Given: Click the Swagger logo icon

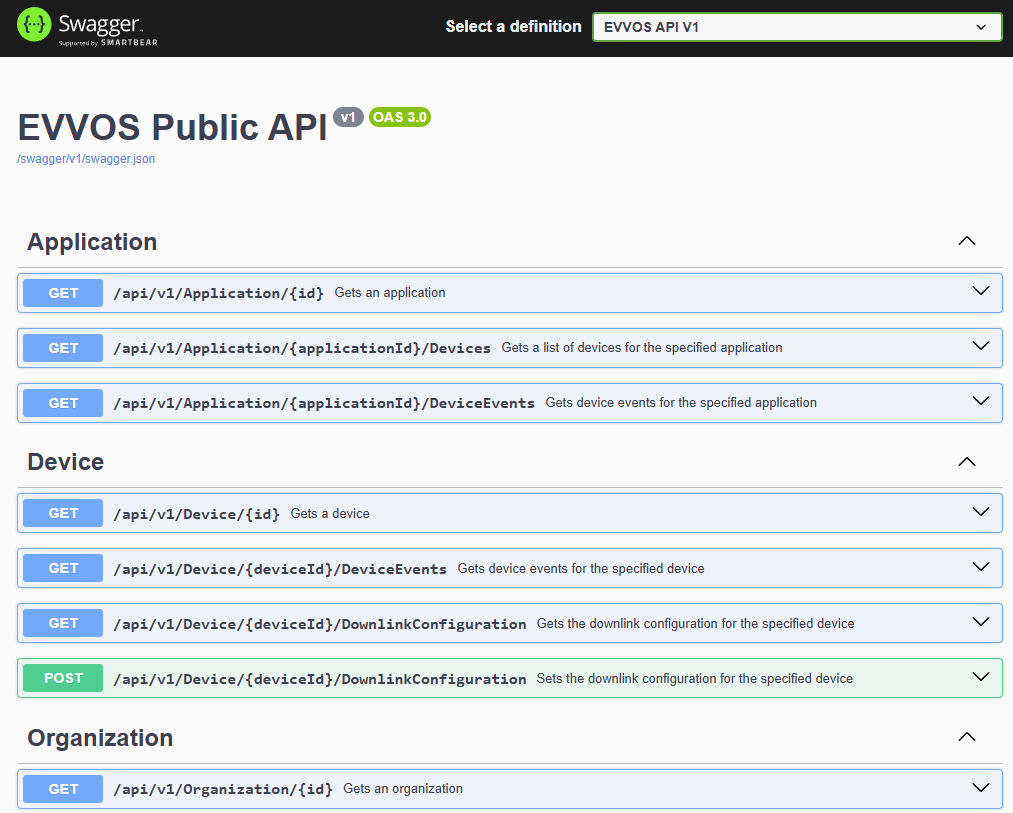Looking at the screenshot, I should click(x=34, y=25).
